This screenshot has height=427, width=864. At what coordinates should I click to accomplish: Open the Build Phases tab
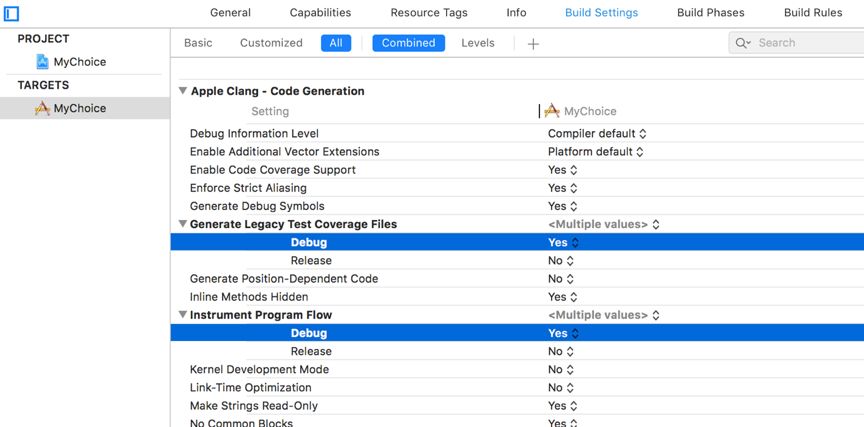click(710, 13)
